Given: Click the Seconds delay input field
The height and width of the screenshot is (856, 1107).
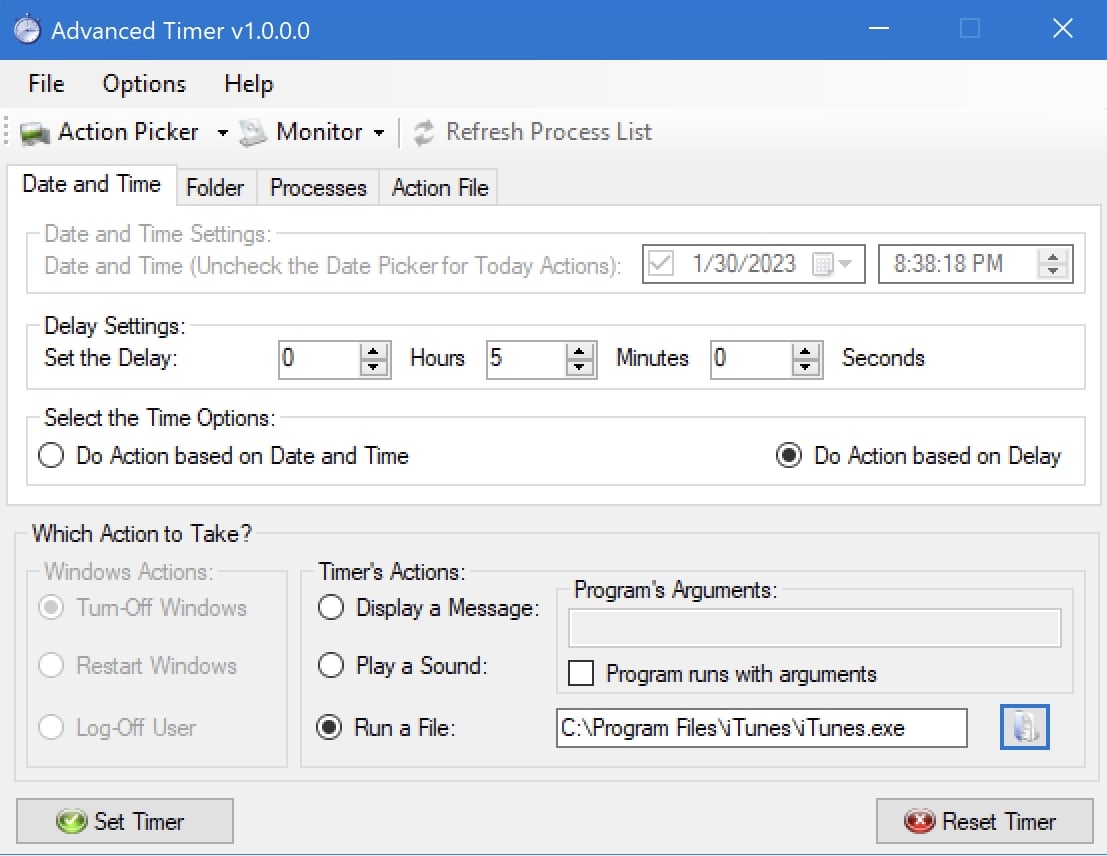Looking at the screenshot, I should point(752,359).
